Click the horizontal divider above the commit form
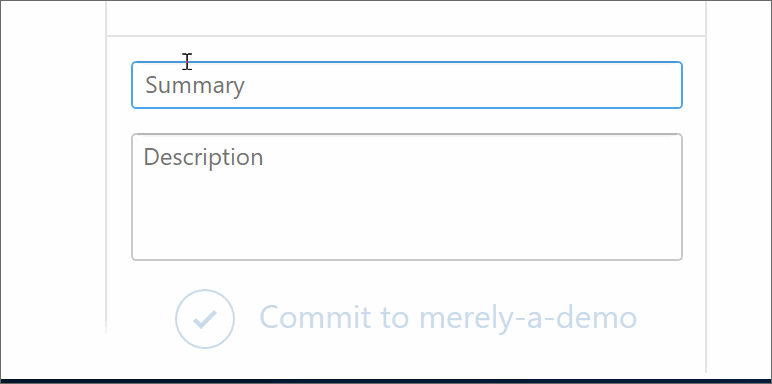This screenshot has width=772, height=384. point(406,36)
